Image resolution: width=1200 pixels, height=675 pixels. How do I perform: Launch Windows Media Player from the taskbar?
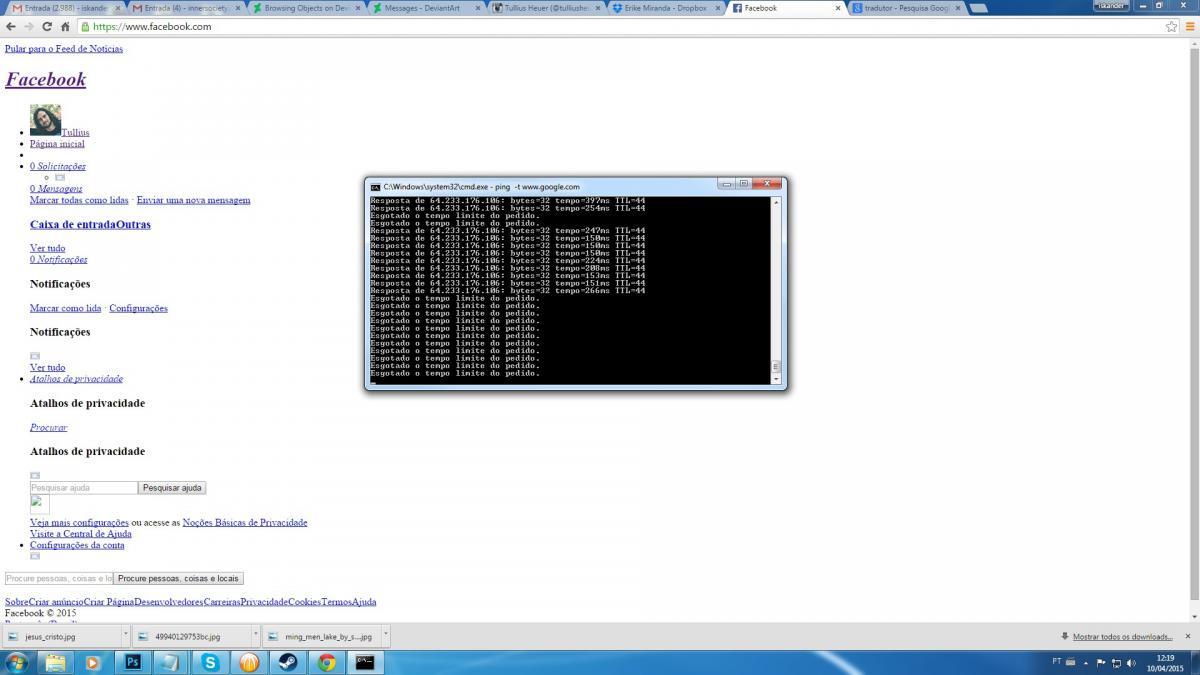[93, 662]
